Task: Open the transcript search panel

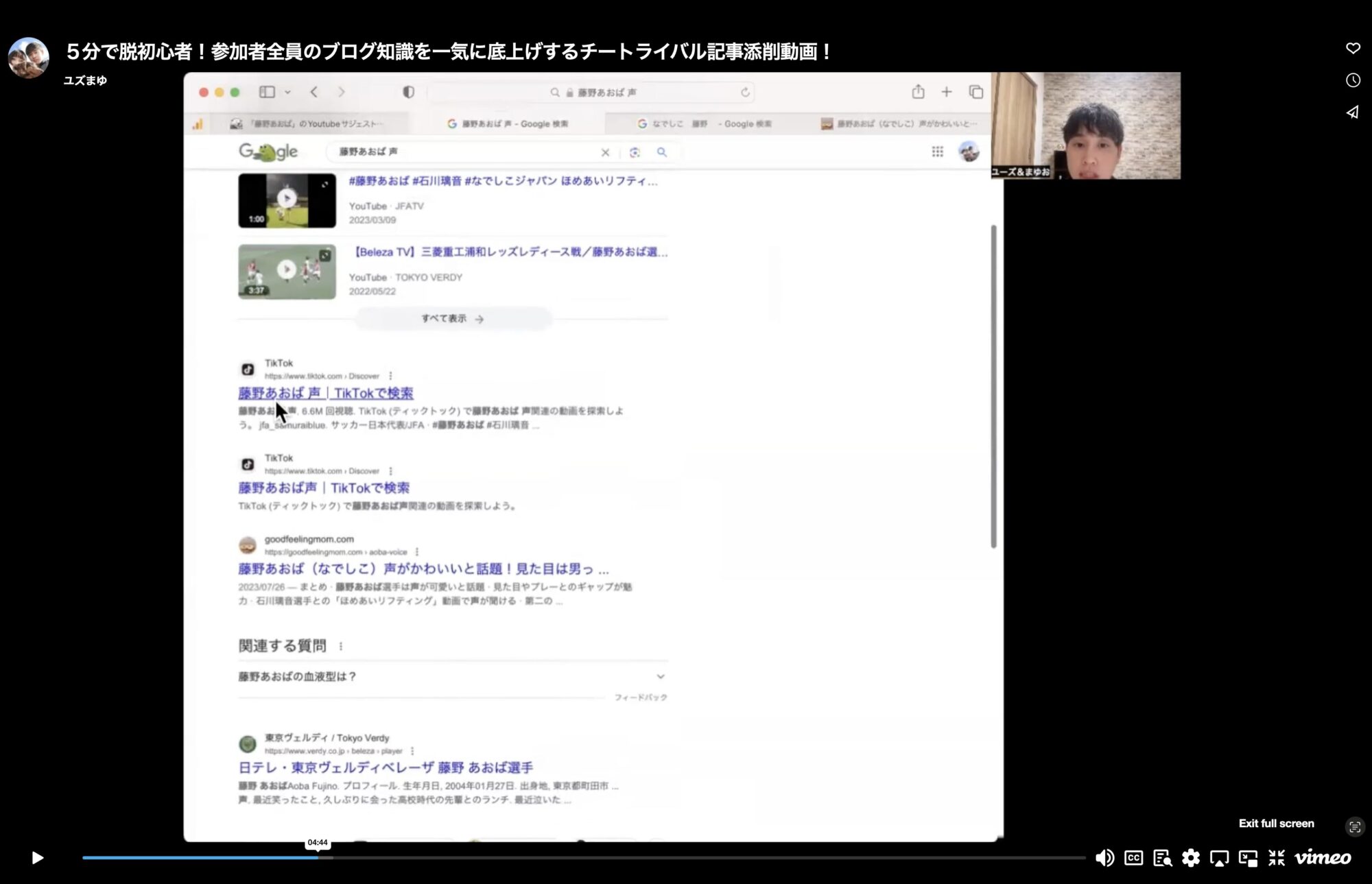Action: click(x=1162, y=858)
